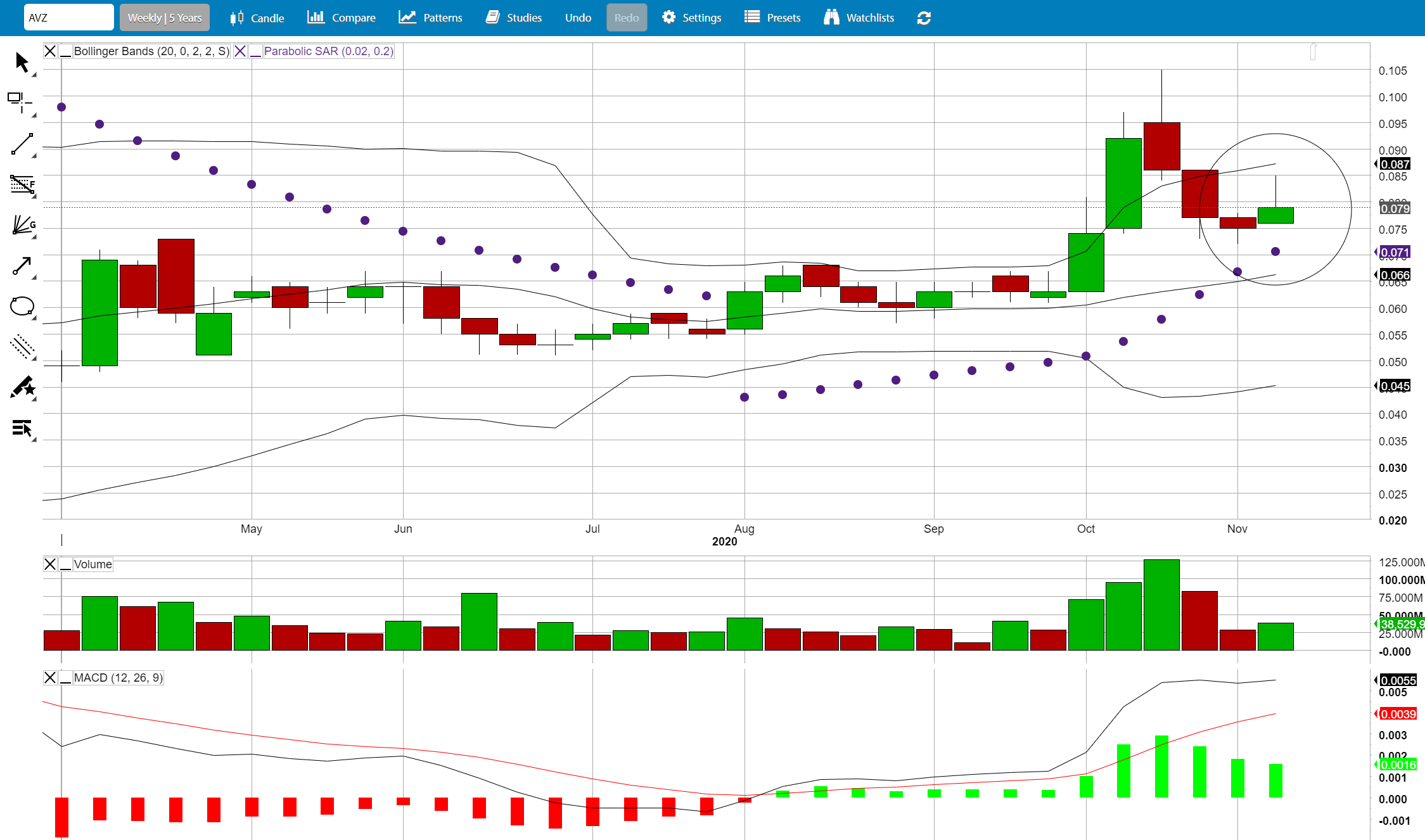The height and width of the screenshot is (840, 1425).
Task: Minimize the MACD panel
Action: click(65, 678)
